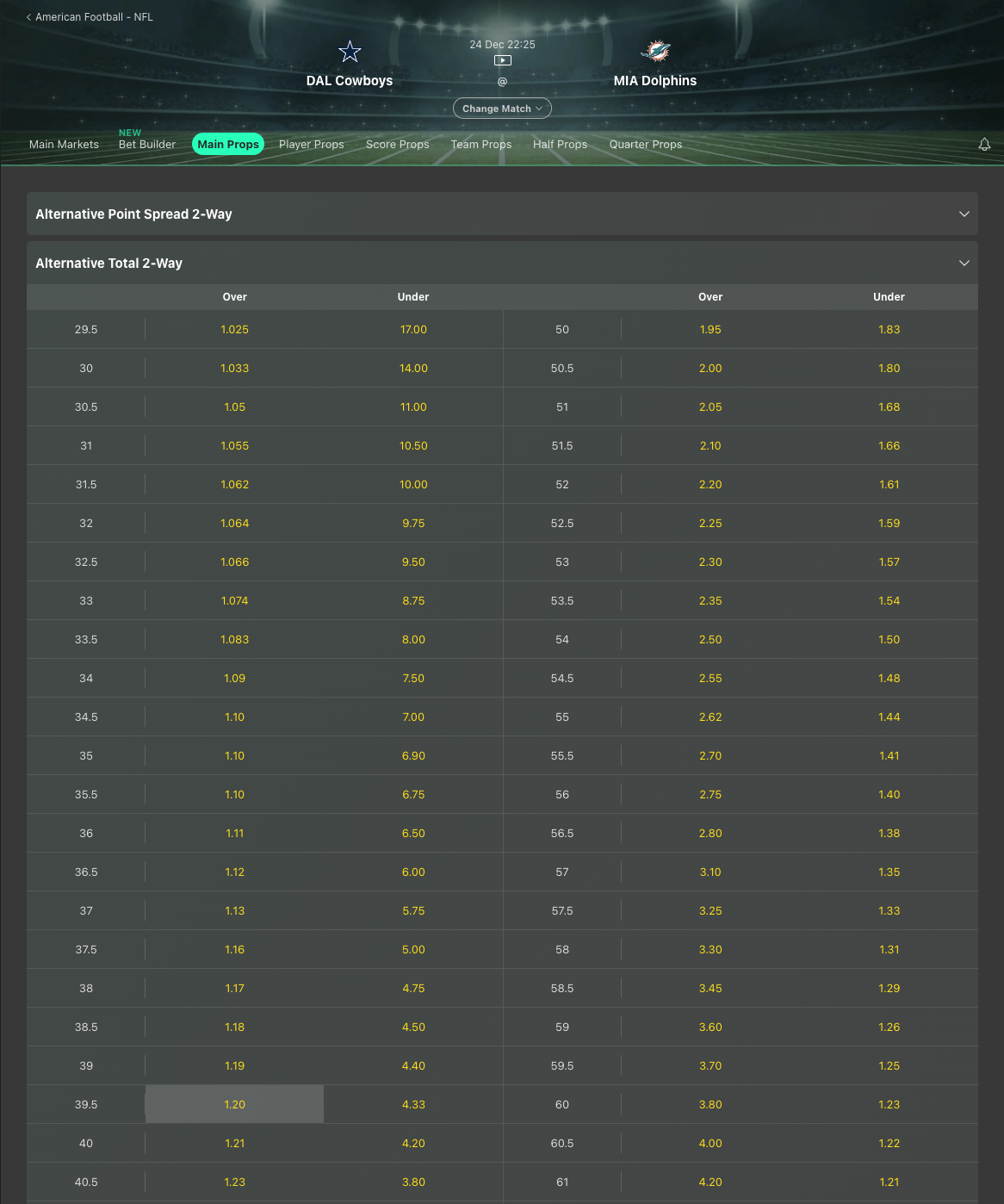Choose Over 57 at odds 3.10
Image resolution: width=1004 pixels, height=1204 pixels.
pyautogui.click(x=710, y=872)
